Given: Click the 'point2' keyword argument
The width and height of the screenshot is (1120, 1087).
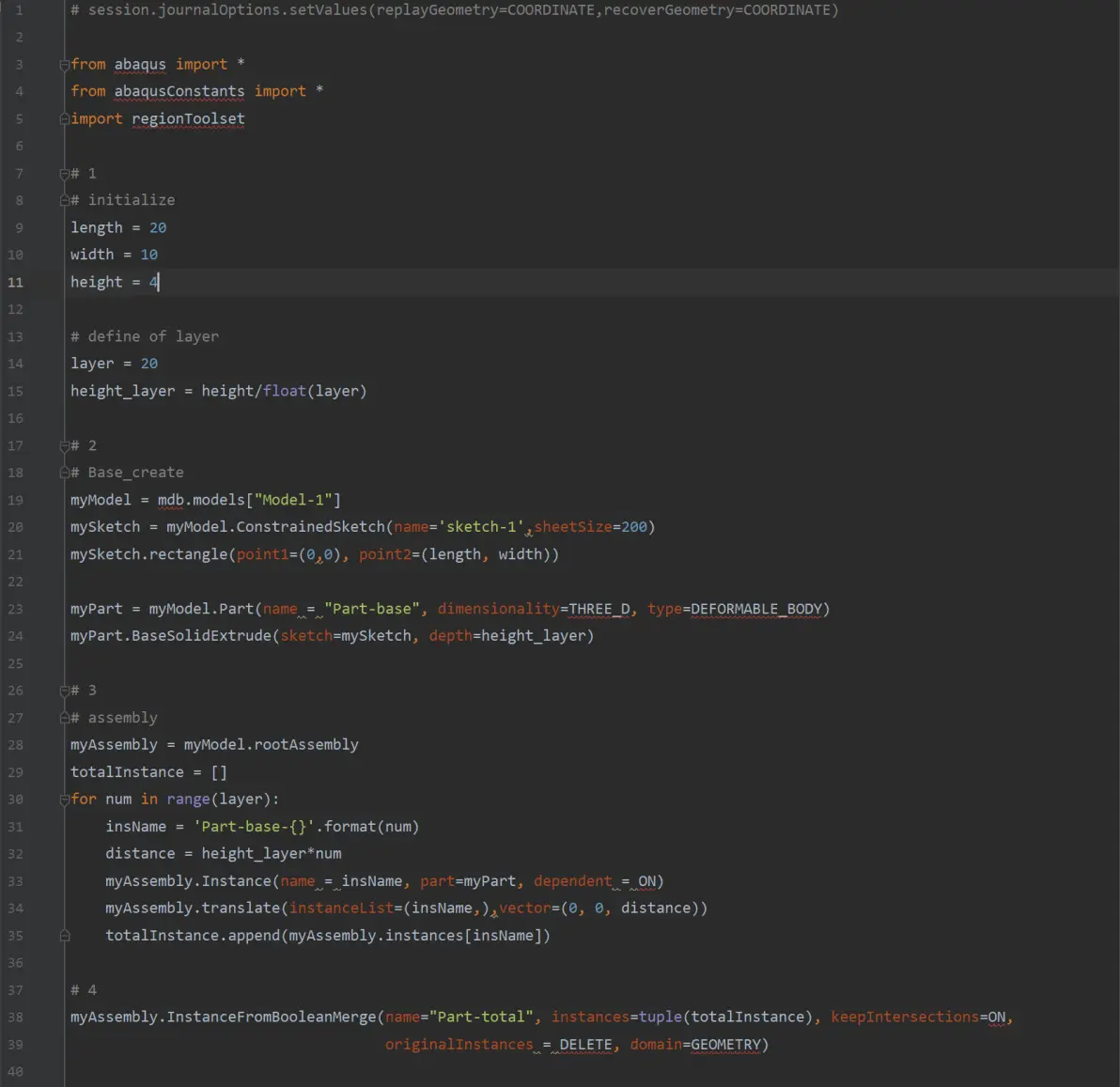Looking at the screenshot, I should pos(385,554).
